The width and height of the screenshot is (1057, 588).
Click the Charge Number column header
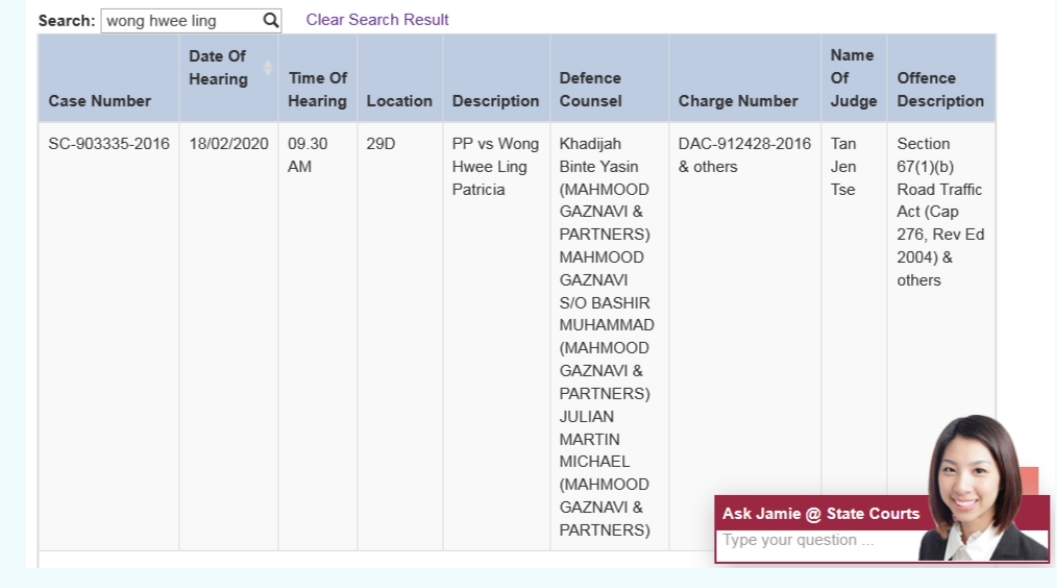point(745,78)
